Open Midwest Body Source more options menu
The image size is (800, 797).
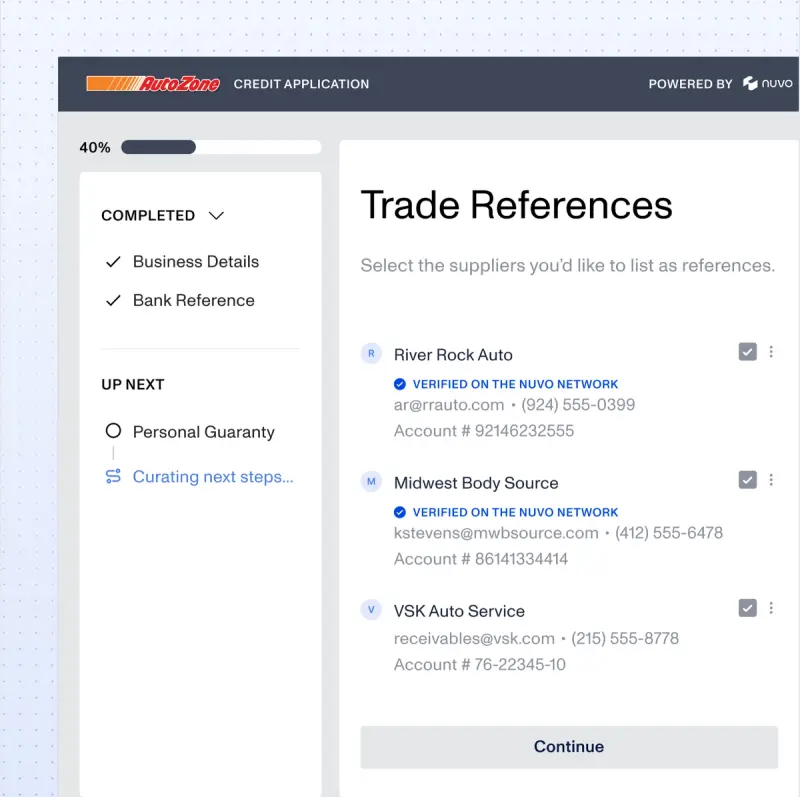[x=771, y=480]
